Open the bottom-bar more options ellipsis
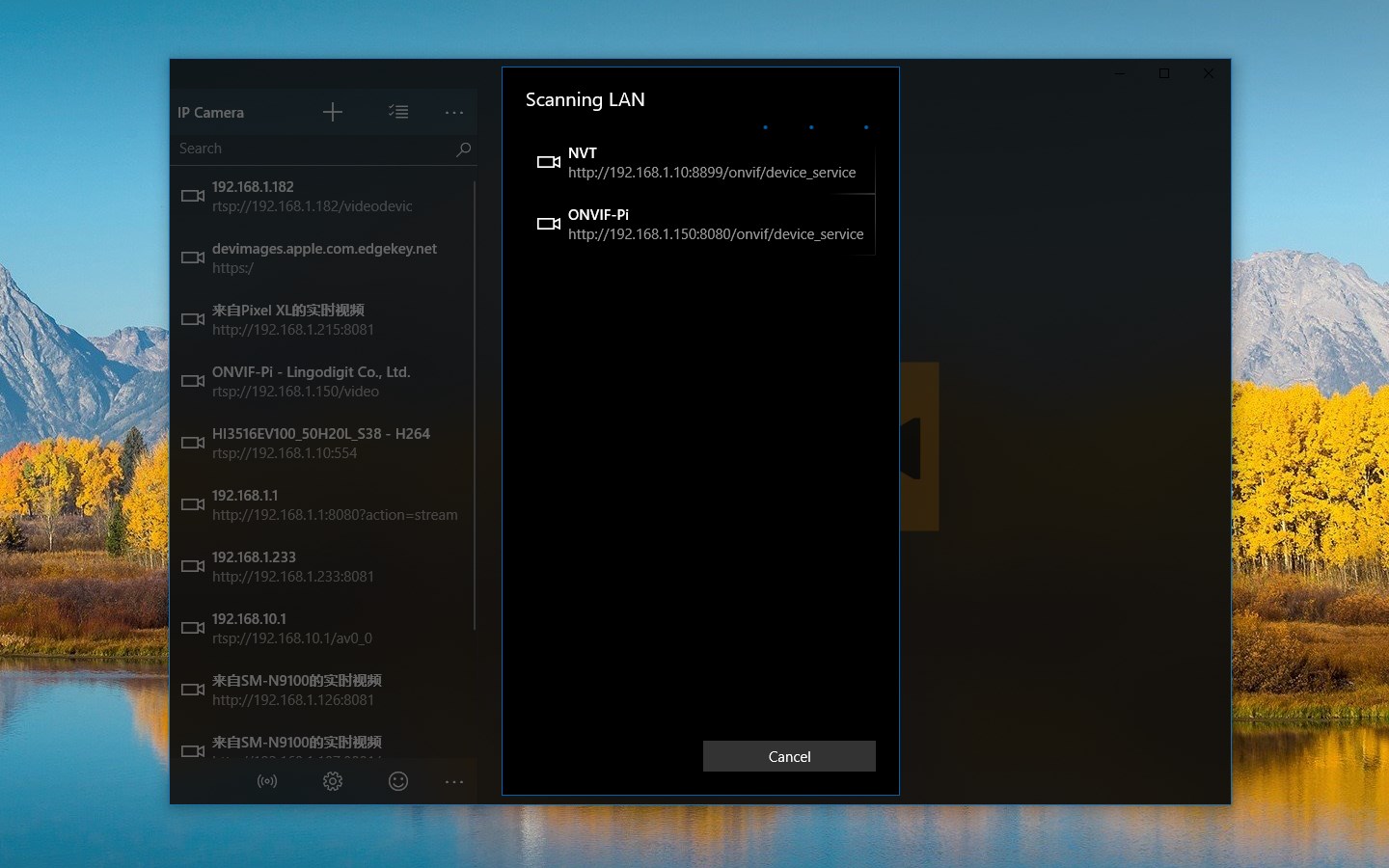Viewport: 1389px width, 868px height. coord(454,781)
